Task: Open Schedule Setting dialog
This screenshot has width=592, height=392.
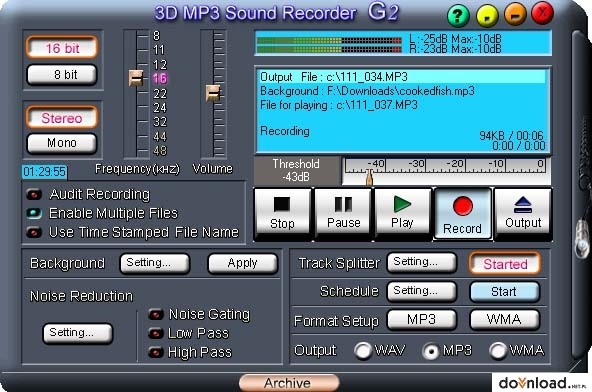Action: coord(421,291)
